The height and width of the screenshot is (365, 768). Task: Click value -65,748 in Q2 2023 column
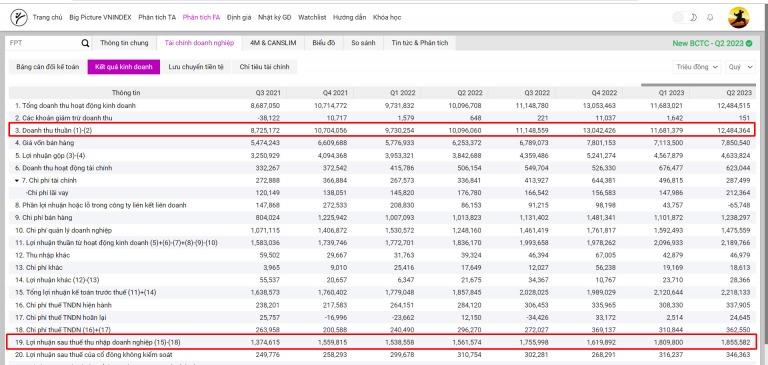740,205
